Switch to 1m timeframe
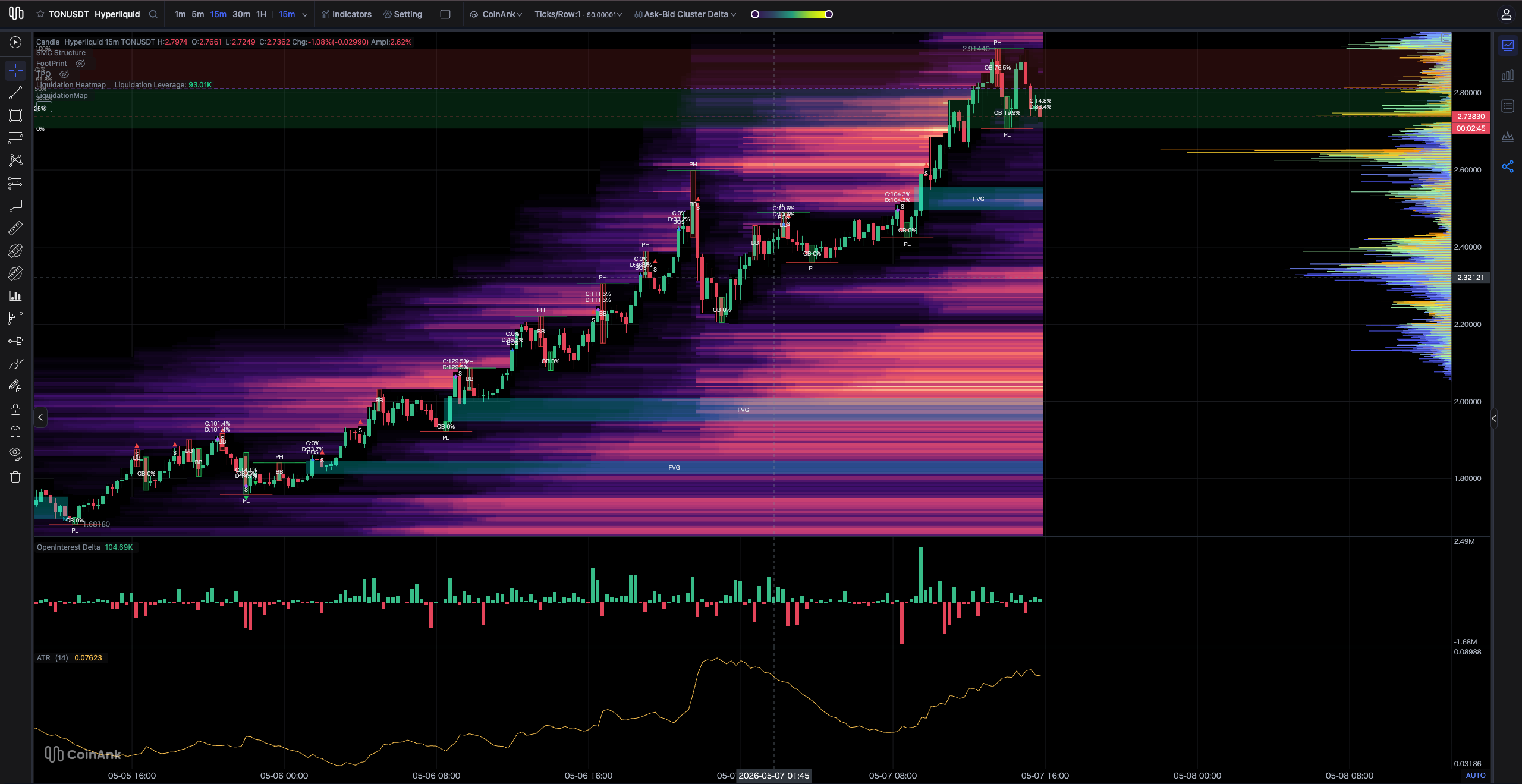This screenshot has height=784, width=1522. point(180,14)
